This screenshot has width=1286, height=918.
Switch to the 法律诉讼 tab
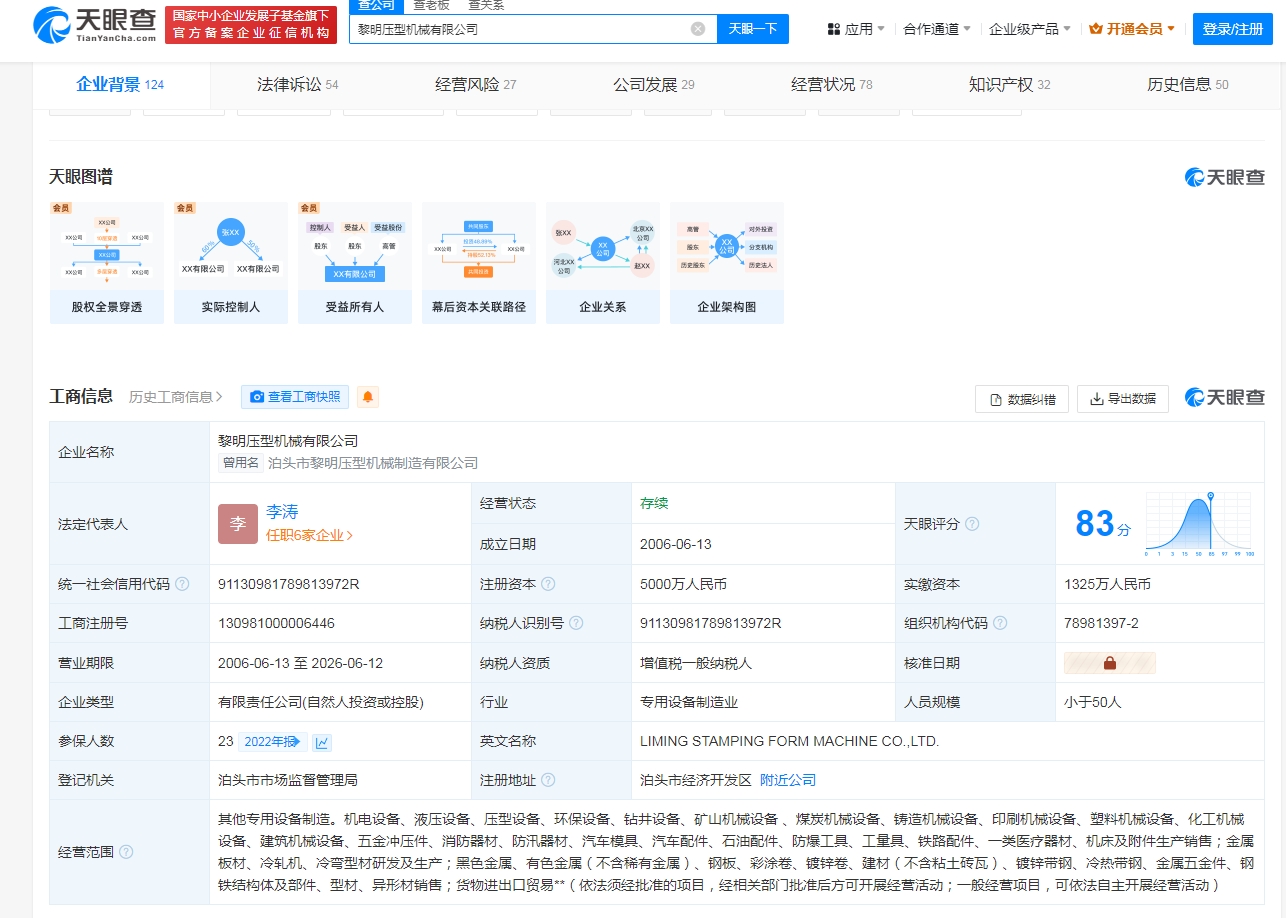(298, 85)
